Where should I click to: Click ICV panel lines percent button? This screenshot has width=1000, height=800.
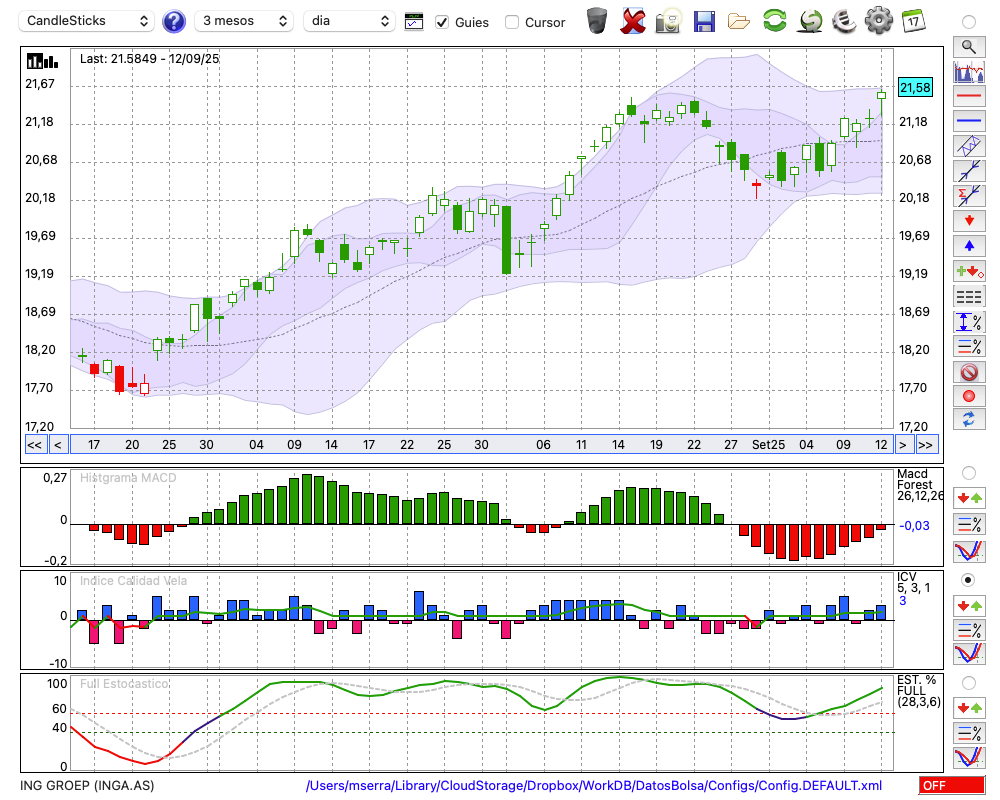(969, 630)
